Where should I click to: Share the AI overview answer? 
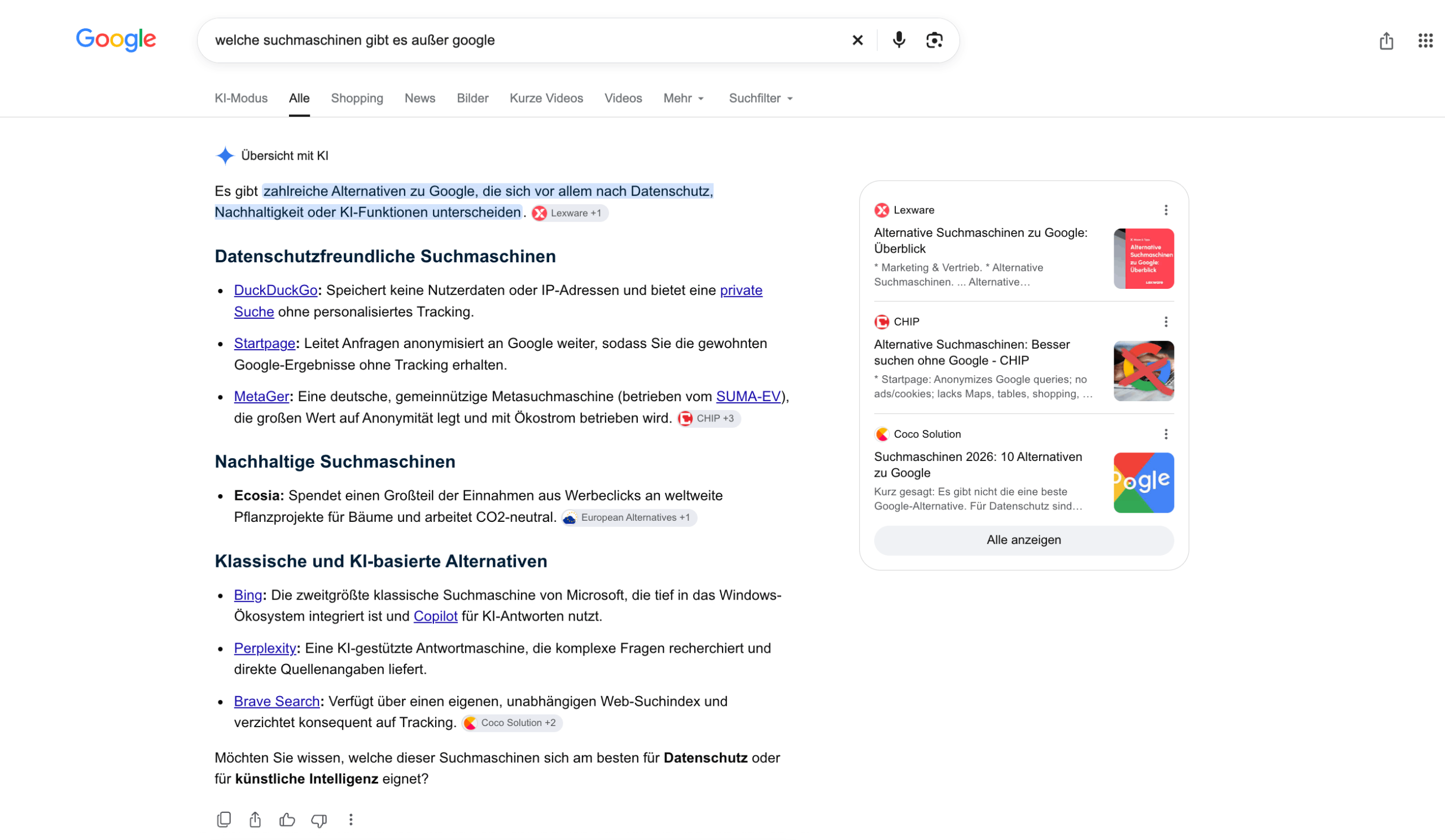[x=255, y=819]
